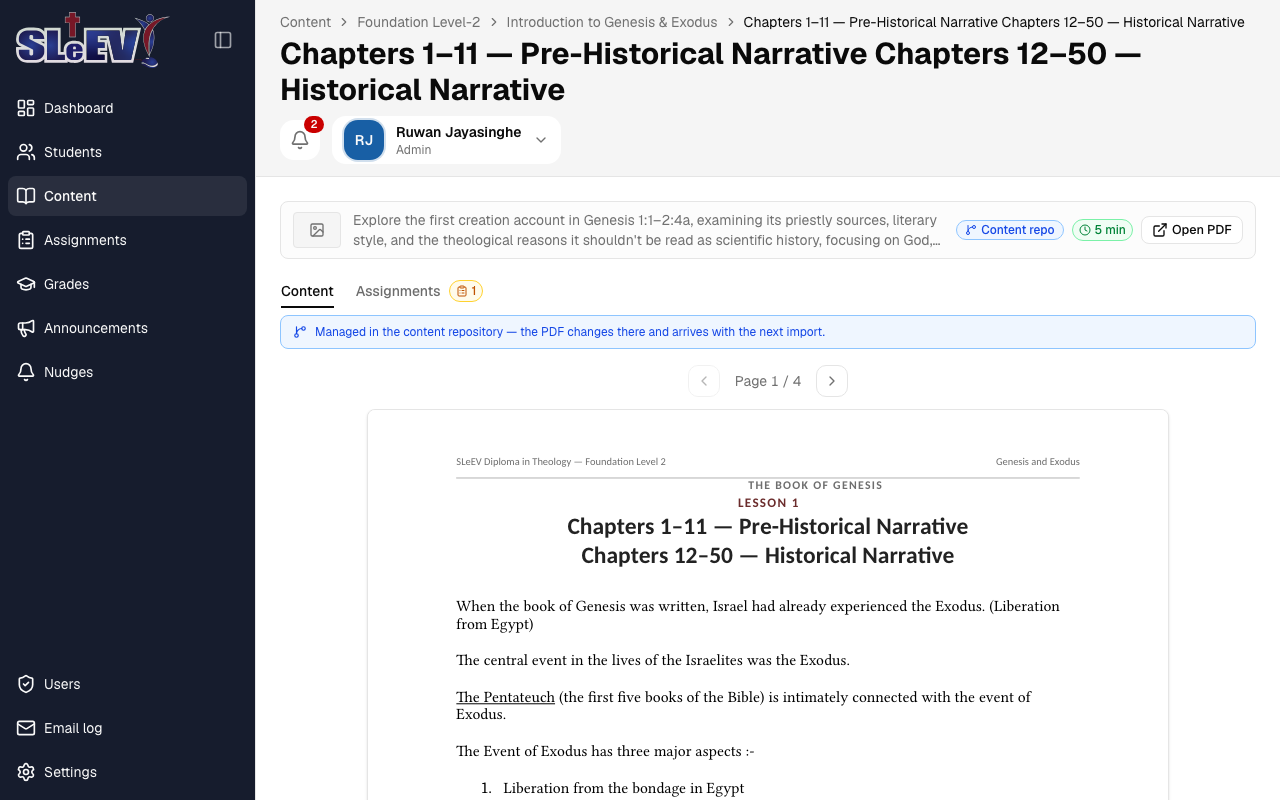
Task: Switch to the Assignments tab
Action: (x=398, y=291)
